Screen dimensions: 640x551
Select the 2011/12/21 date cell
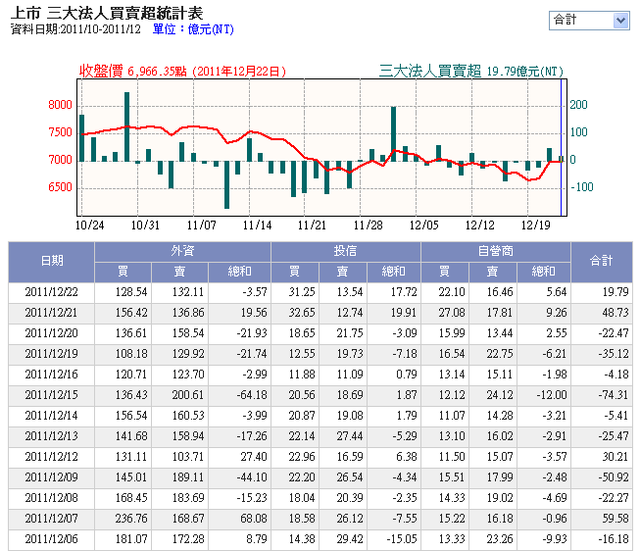51,313
